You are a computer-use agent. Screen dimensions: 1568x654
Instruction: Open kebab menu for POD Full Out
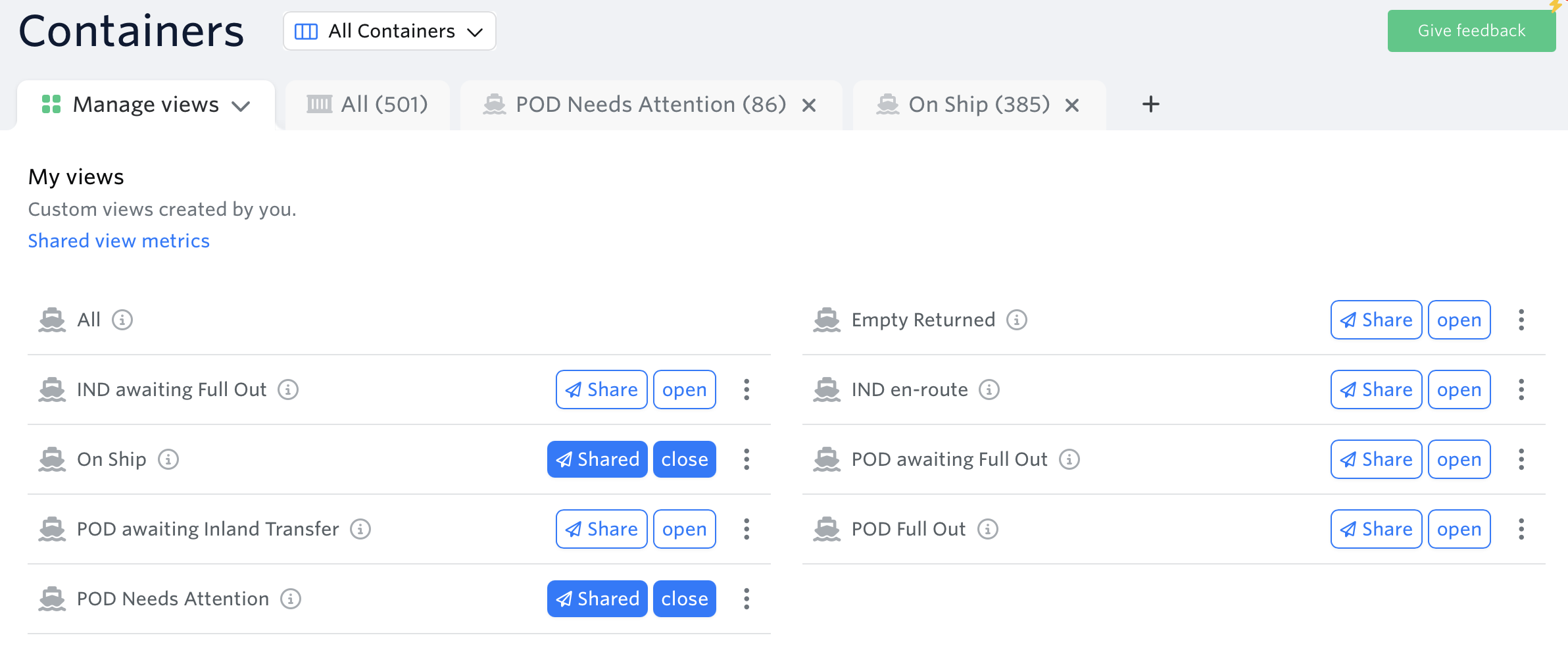(x=1521, y=529)
